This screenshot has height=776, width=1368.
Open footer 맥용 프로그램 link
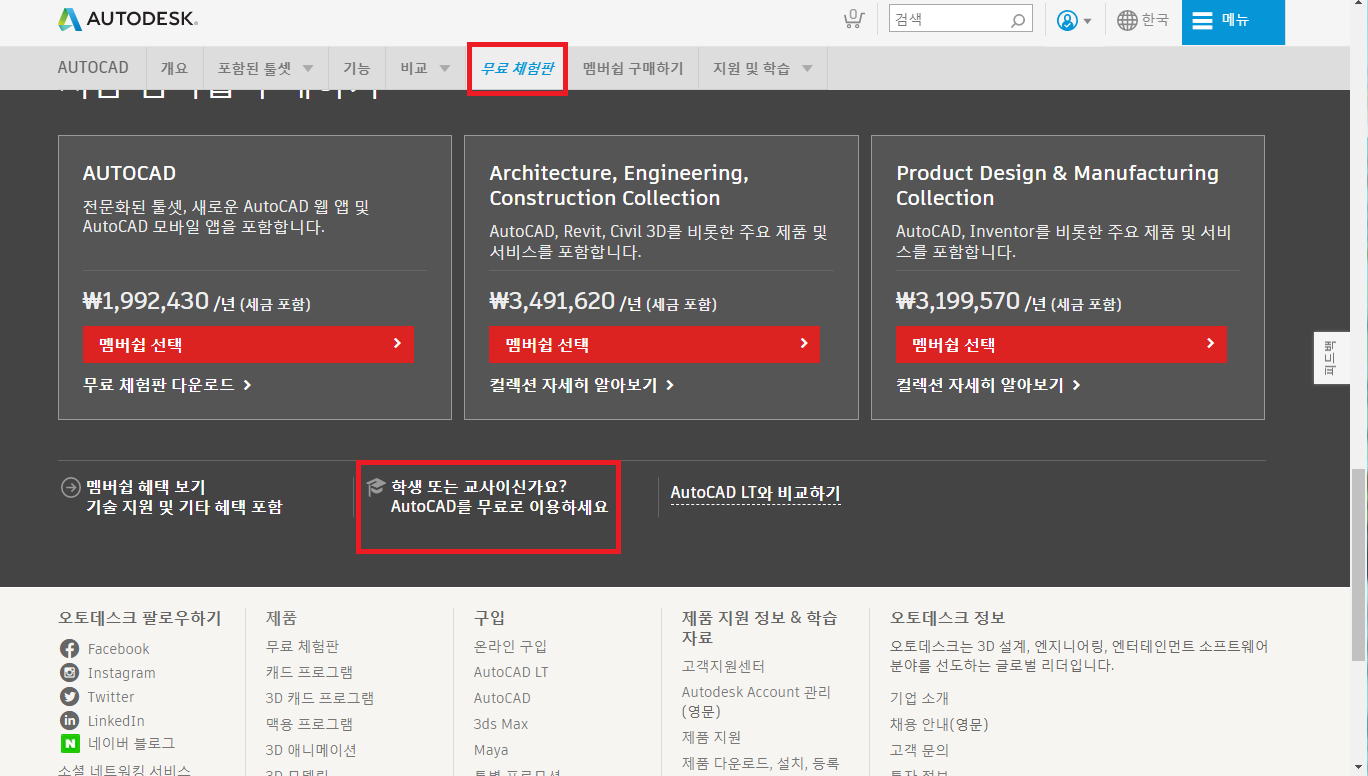point(309,724)
